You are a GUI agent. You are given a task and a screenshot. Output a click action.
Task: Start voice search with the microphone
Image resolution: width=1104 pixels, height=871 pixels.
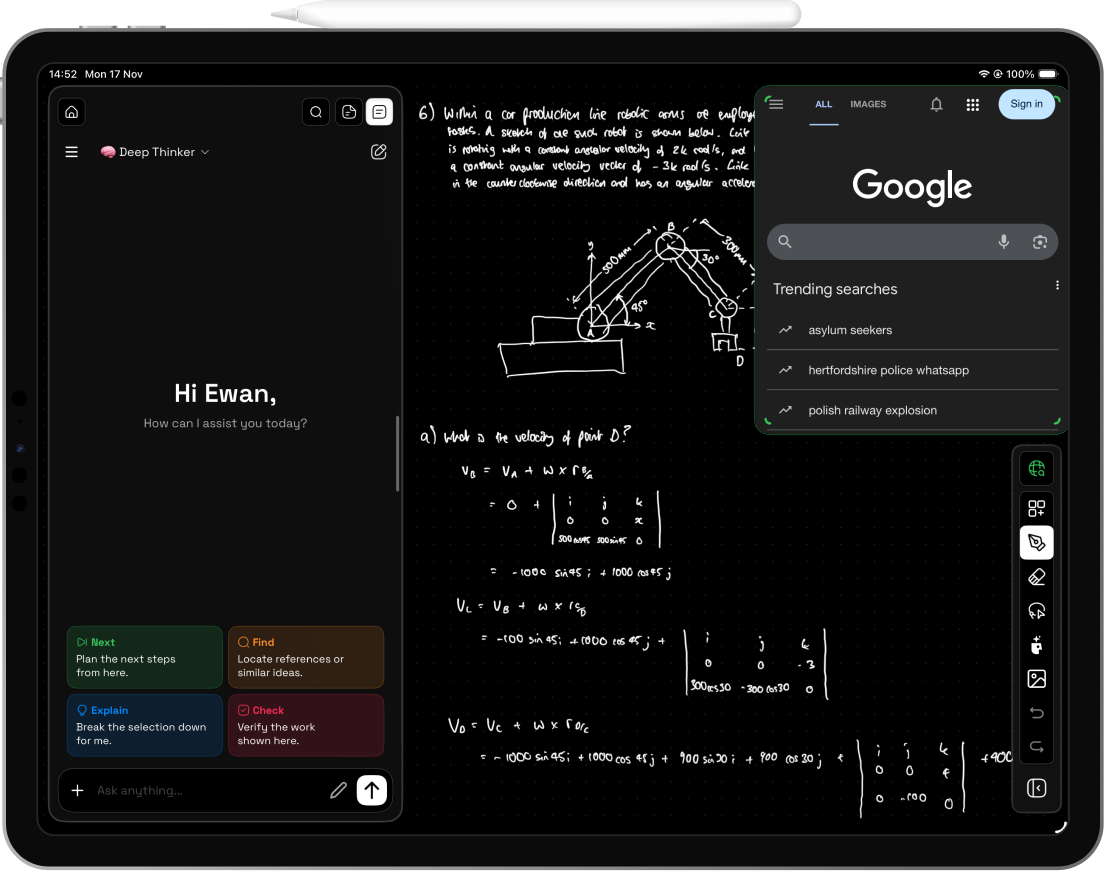point(1004,242)
